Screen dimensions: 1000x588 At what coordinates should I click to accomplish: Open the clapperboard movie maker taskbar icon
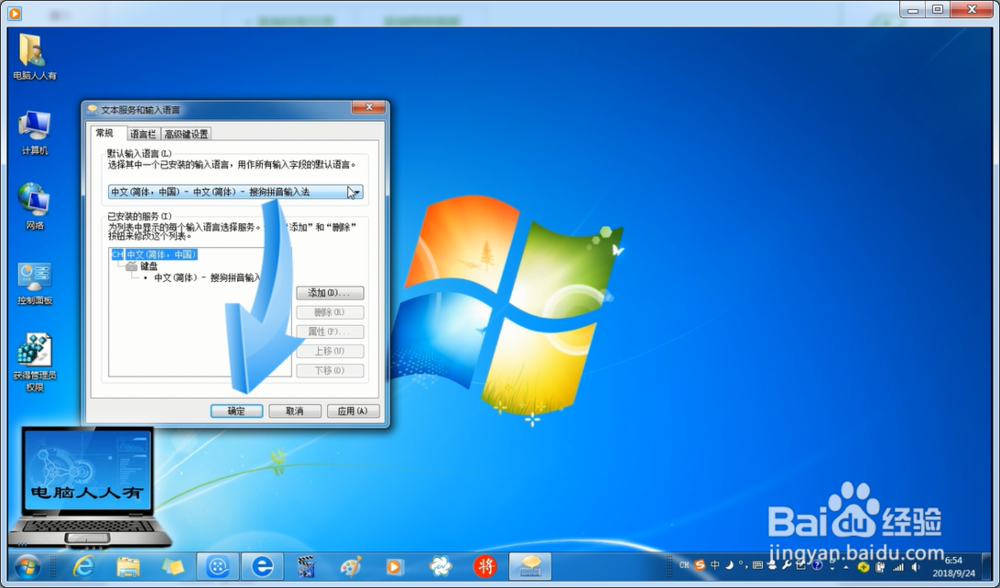tap(307, 566)
